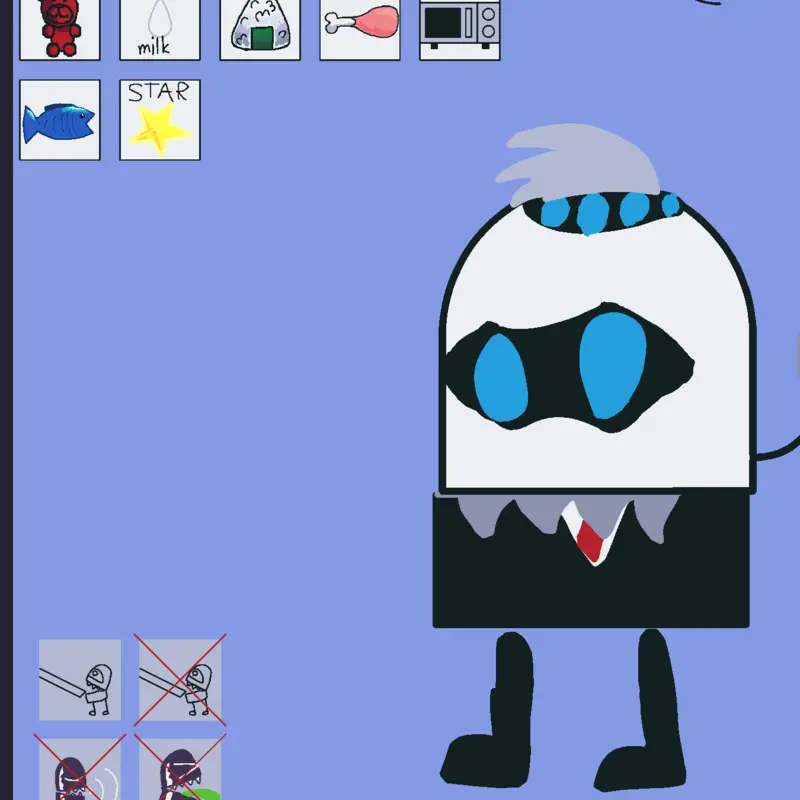This screenshot has width=800, height=800.
Task: Select the crossed-out sword attack tile
Action: click(180, 680)
